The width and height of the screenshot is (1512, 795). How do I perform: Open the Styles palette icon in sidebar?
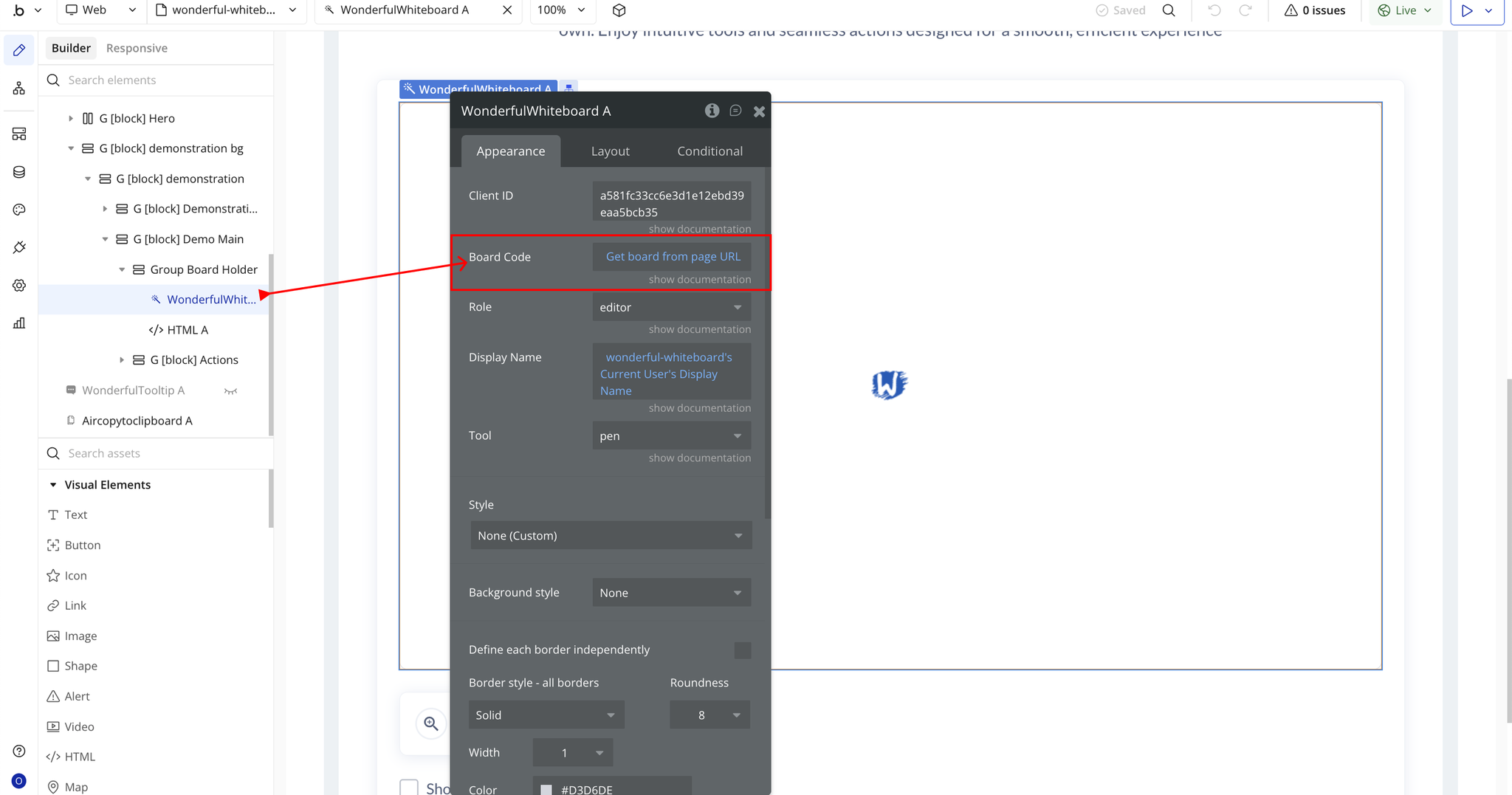pos(19,210)
